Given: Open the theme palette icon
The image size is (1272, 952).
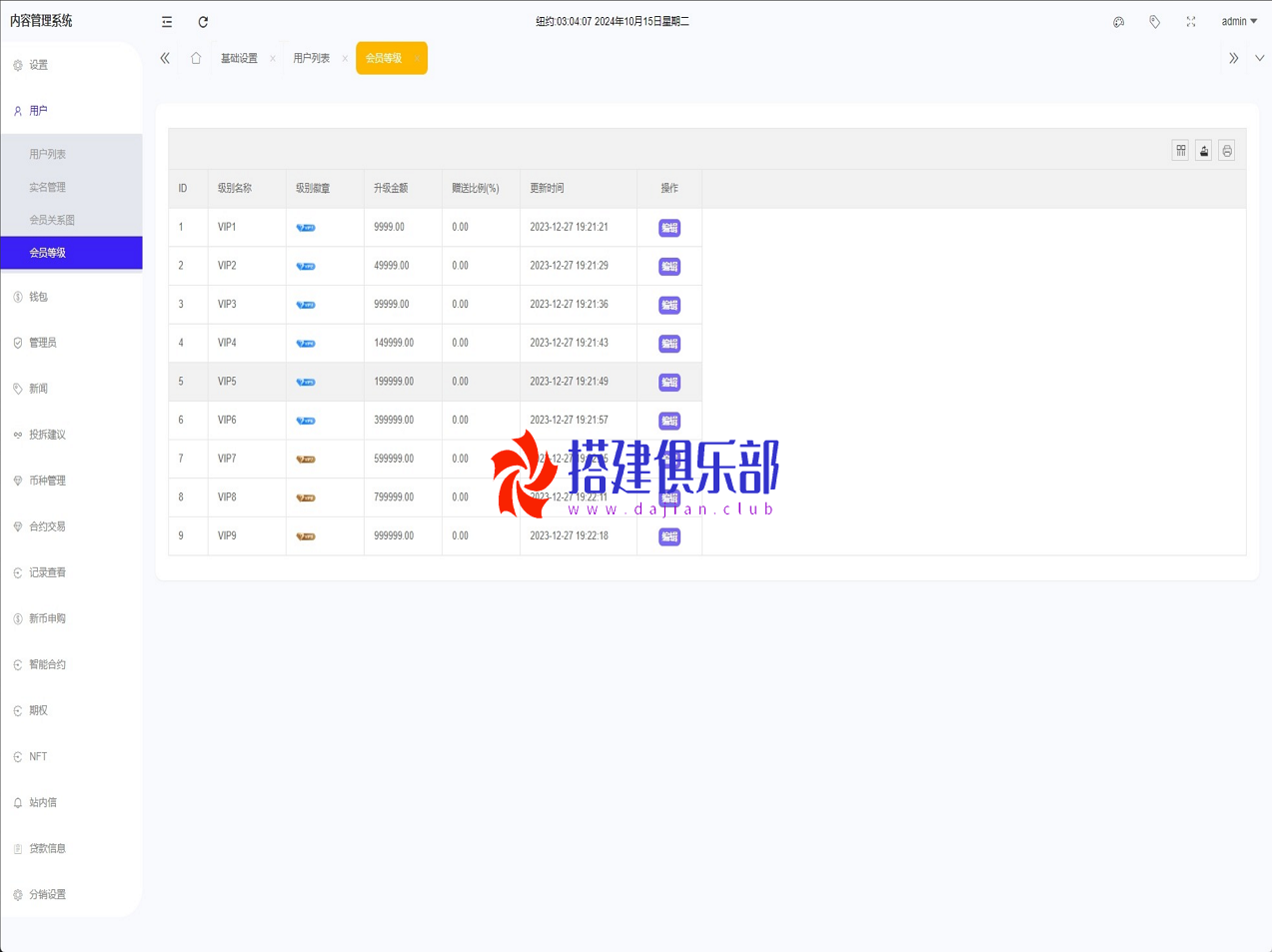Looking at the screenshot, I should pos(1118,21).
